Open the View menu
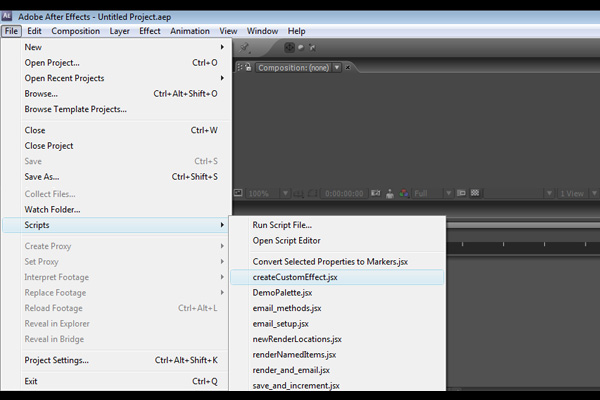 coord(228,31)
